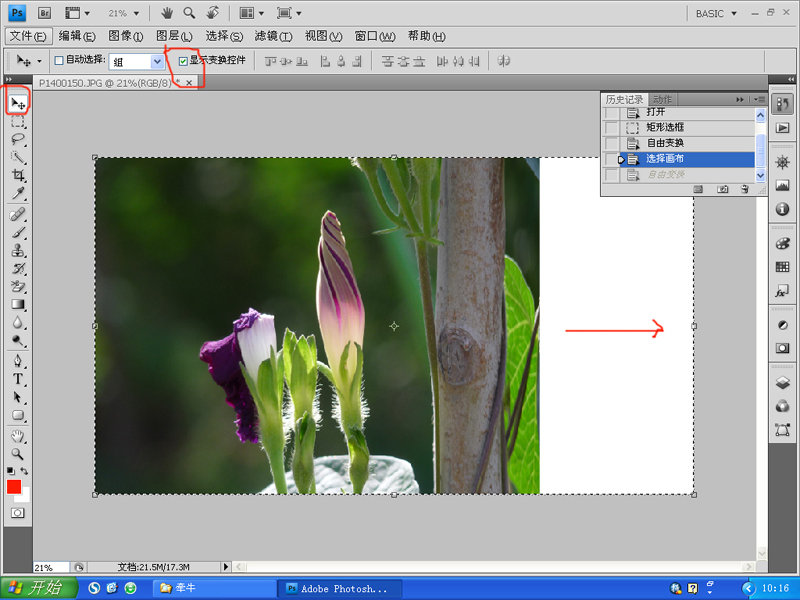
Task: Select the Lasso tool
Action: [18, 139]
